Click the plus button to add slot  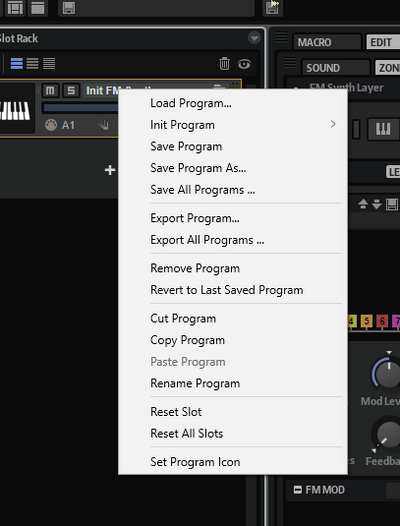click(110, 170)
